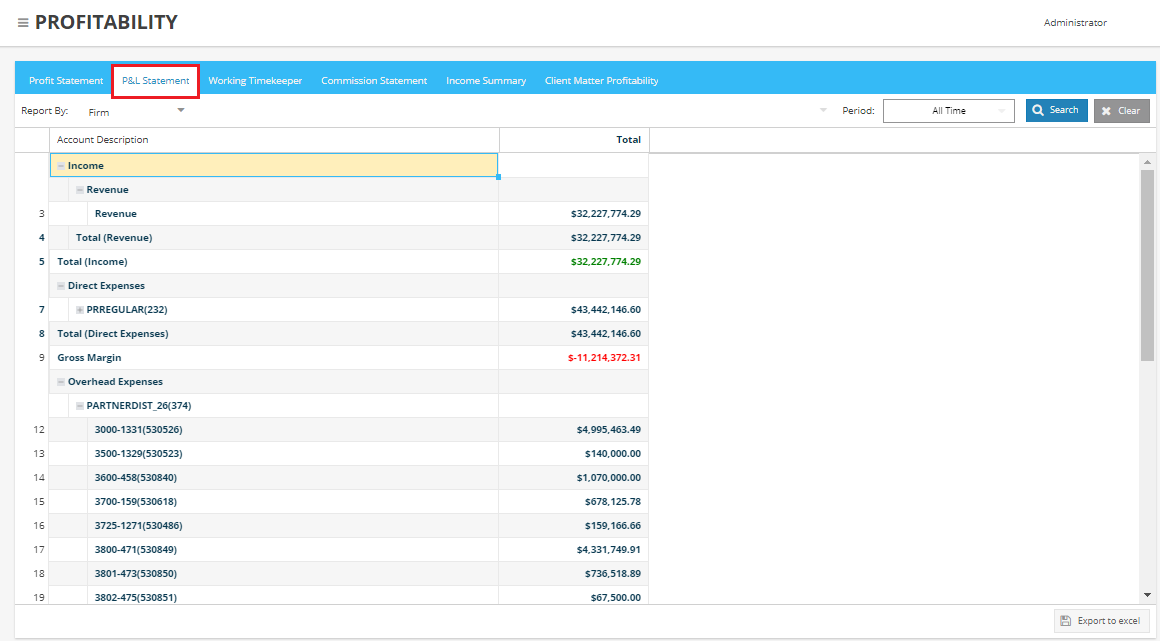Collapse the nested Revenue group
This screenshot has width=1160, height=641.
80,190
